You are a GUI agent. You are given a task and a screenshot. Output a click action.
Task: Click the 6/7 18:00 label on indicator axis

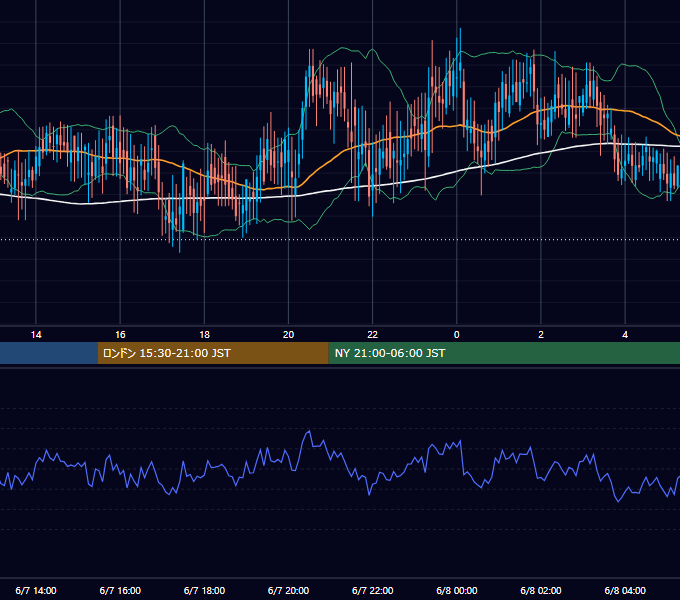[204, 590]
